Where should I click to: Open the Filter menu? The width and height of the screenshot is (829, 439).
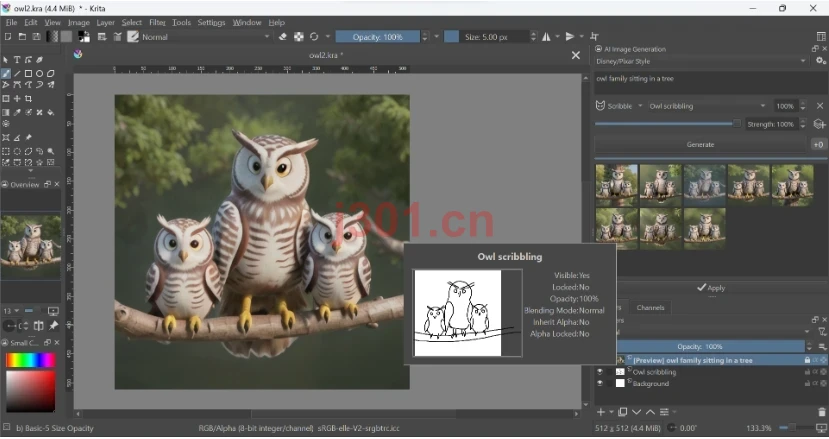point(157,22)
